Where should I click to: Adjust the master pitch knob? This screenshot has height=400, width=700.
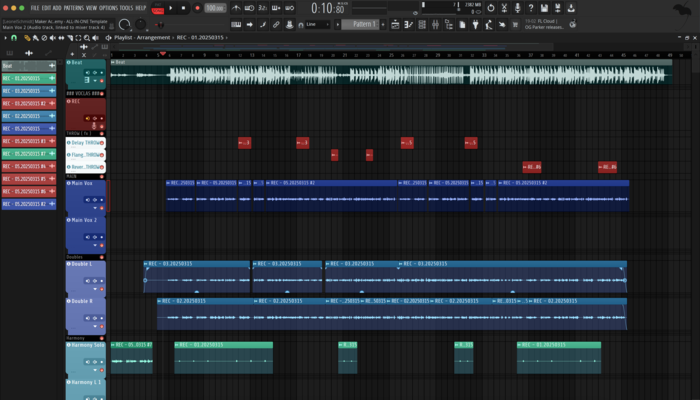[141, 24]
